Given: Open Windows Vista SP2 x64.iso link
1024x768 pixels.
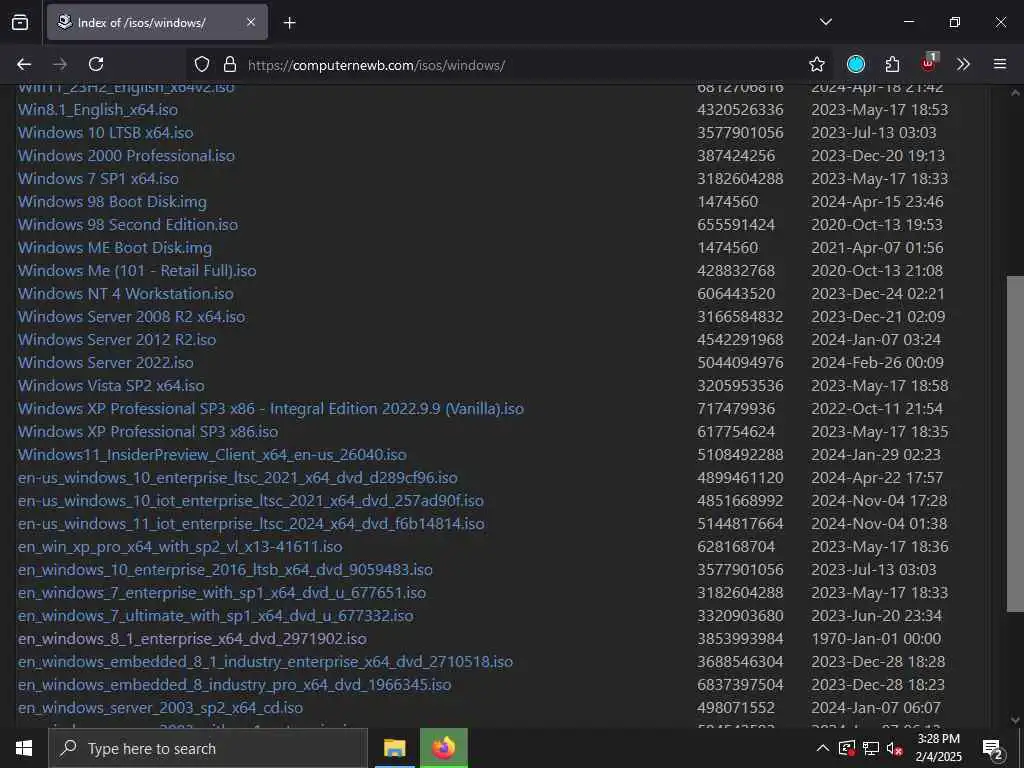Looking at the screenshot, I should click(111, 385).
